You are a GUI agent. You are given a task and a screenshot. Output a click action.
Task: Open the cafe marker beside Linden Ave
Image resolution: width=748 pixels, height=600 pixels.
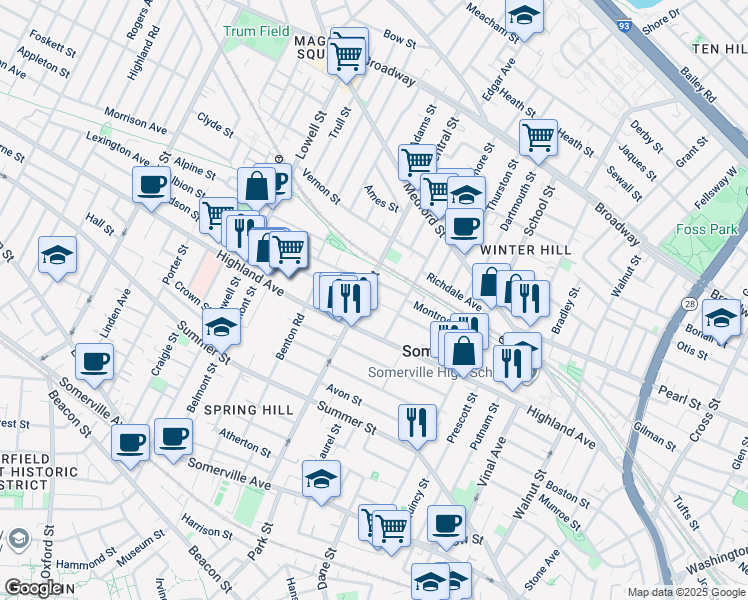pos(94,361)
